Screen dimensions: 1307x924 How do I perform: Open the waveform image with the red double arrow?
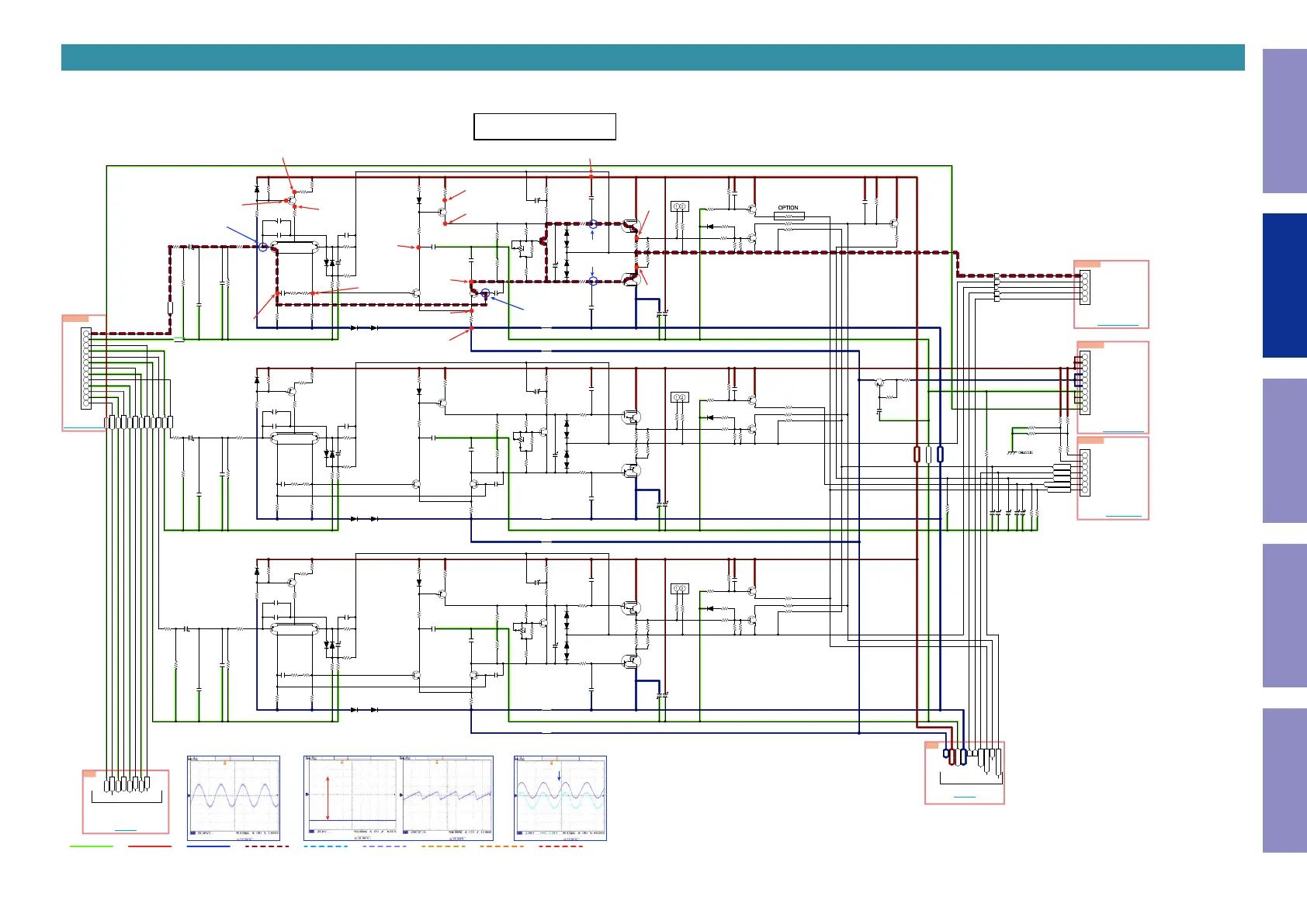[352, 798]
